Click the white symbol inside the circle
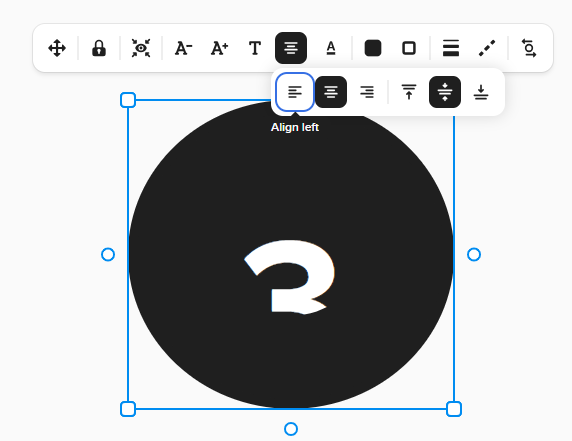Image resolution: width=572 pixels, height=441 pixels. pyautogui.click(x=290, y=277)
